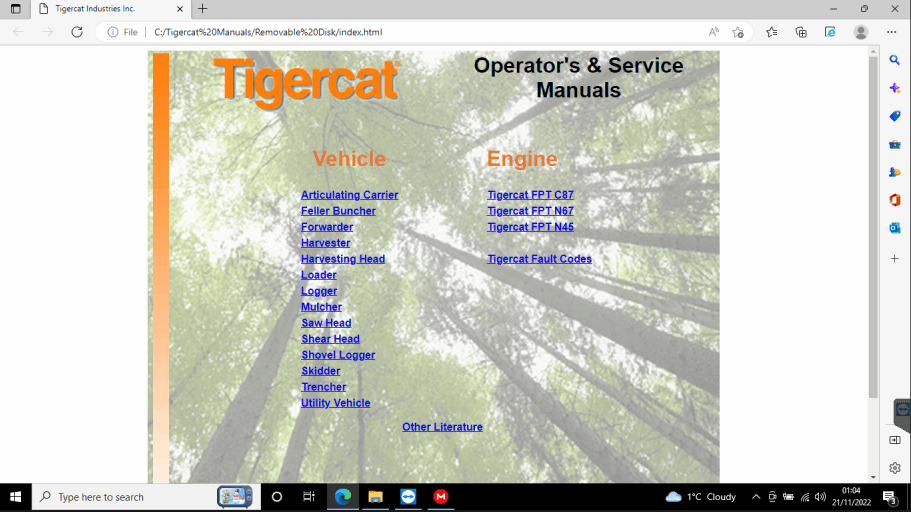Open a new browser tab
Viewport: 911px width, 512px height.
[x=203, y=9]
